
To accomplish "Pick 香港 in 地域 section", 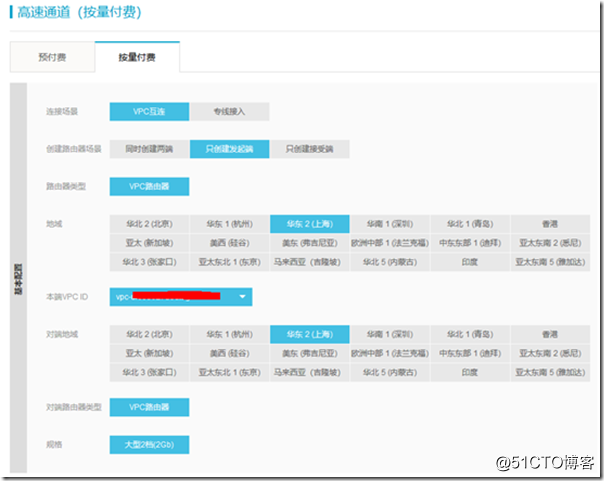I will click(x=550, y=224).
